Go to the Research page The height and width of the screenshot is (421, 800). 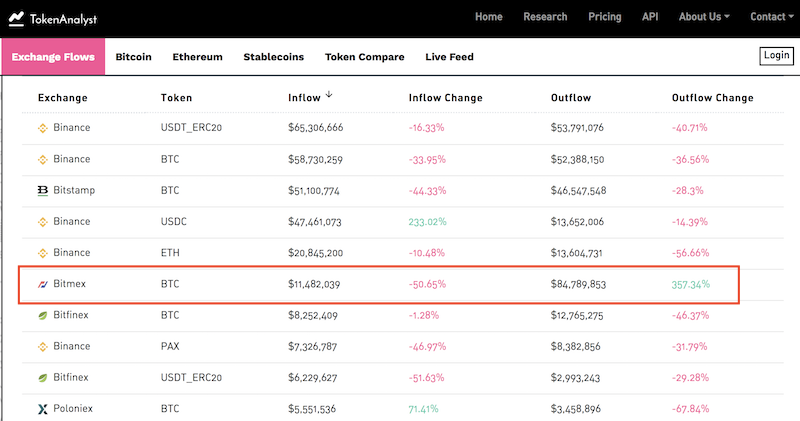[x=545, y=17]
